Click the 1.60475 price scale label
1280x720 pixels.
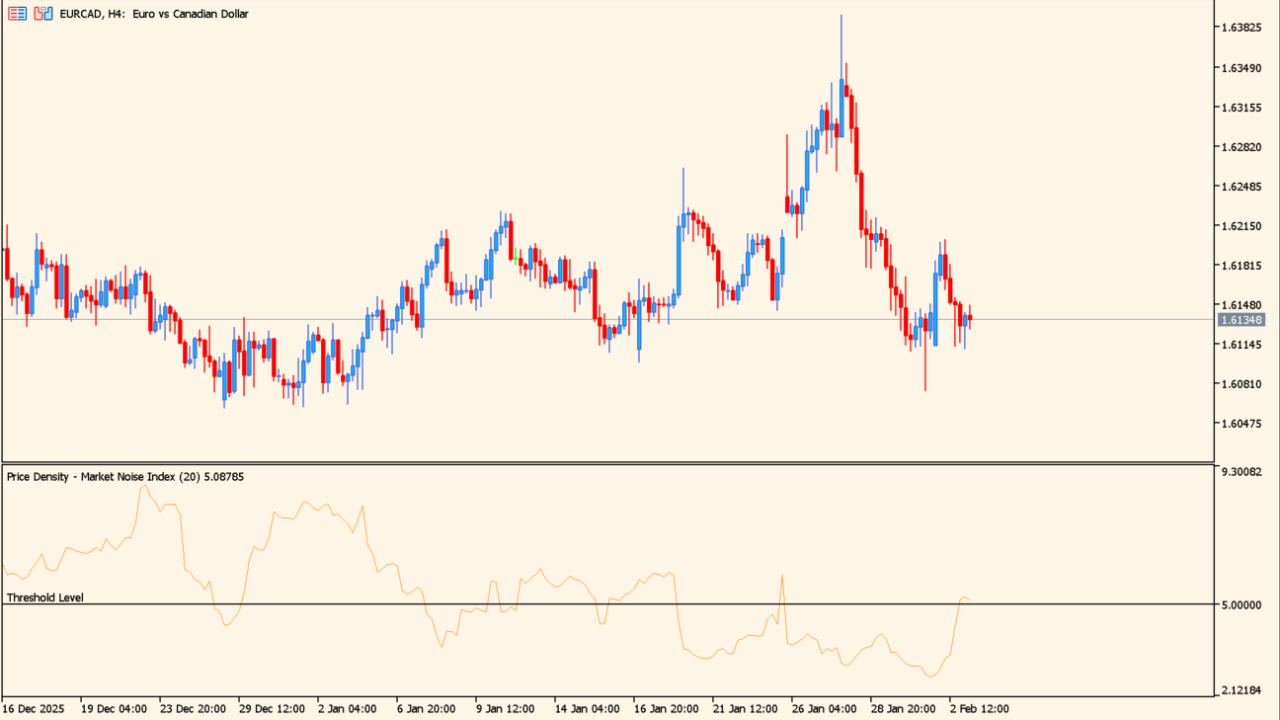click(x=1241, y=424)
